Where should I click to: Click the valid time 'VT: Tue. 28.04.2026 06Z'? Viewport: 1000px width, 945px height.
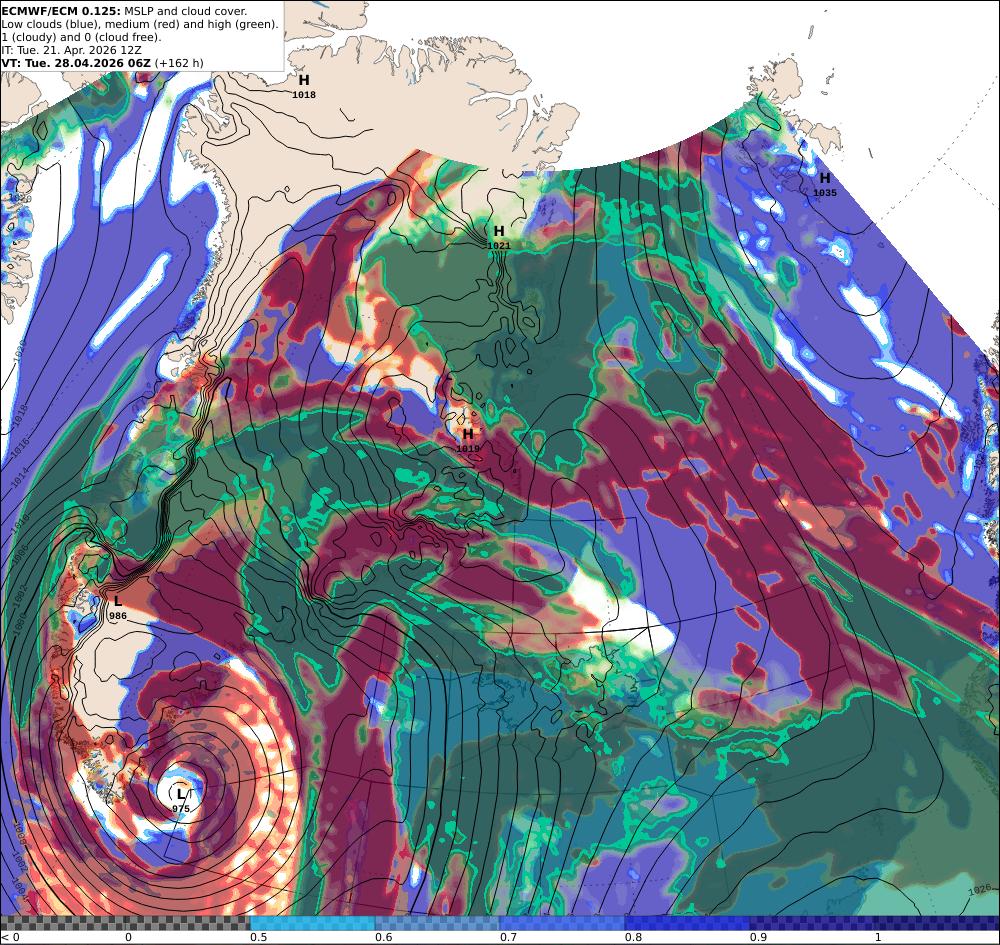coord(76,63)
